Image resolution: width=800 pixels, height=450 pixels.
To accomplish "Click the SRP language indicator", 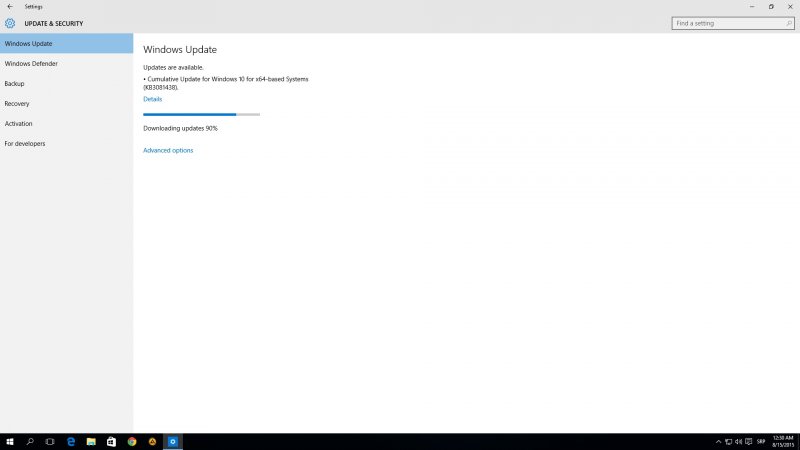I will pos(761,442).
